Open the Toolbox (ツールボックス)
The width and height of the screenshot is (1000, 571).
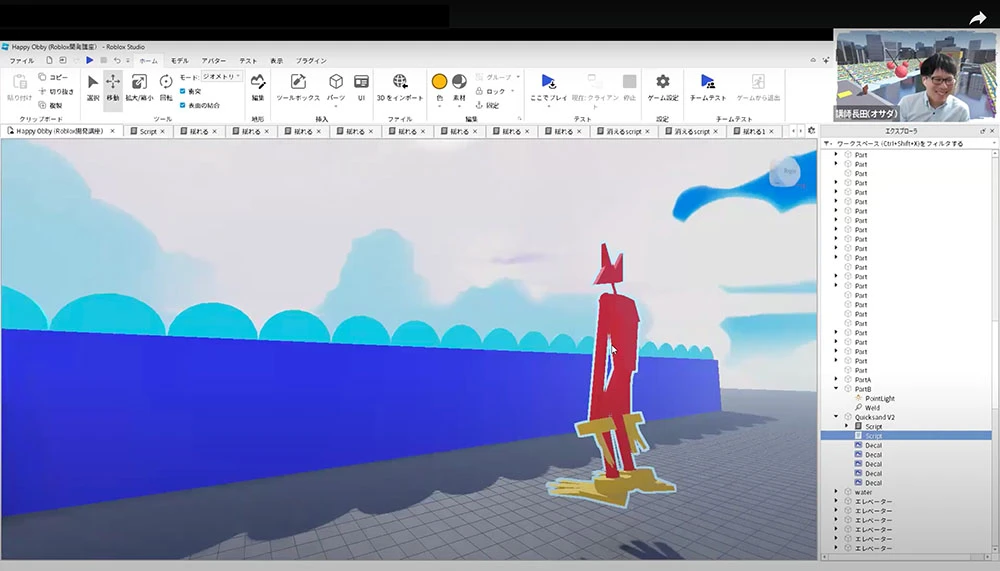point(298,87)
